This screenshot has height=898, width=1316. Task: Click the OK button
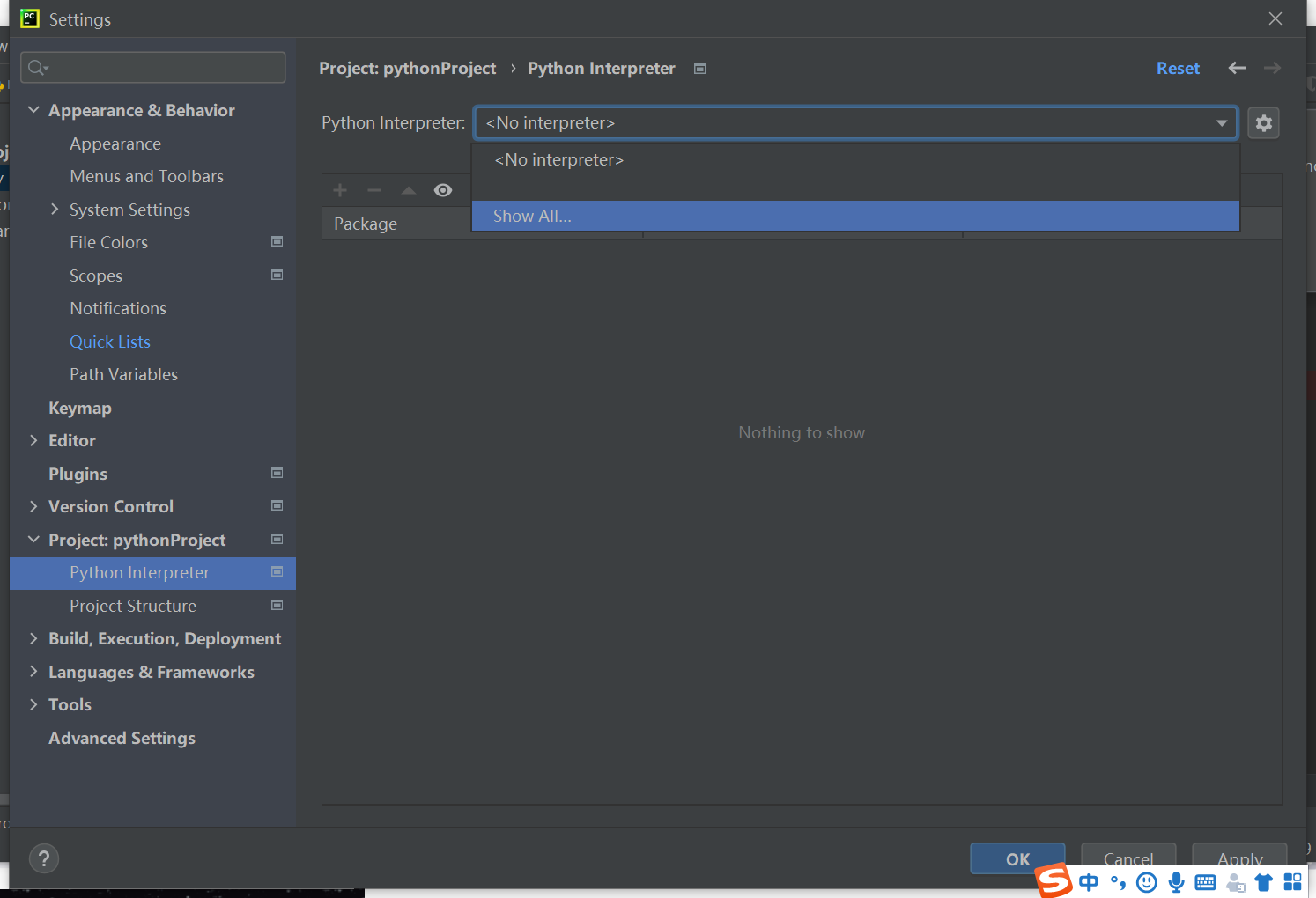(x=1017, y=858)
